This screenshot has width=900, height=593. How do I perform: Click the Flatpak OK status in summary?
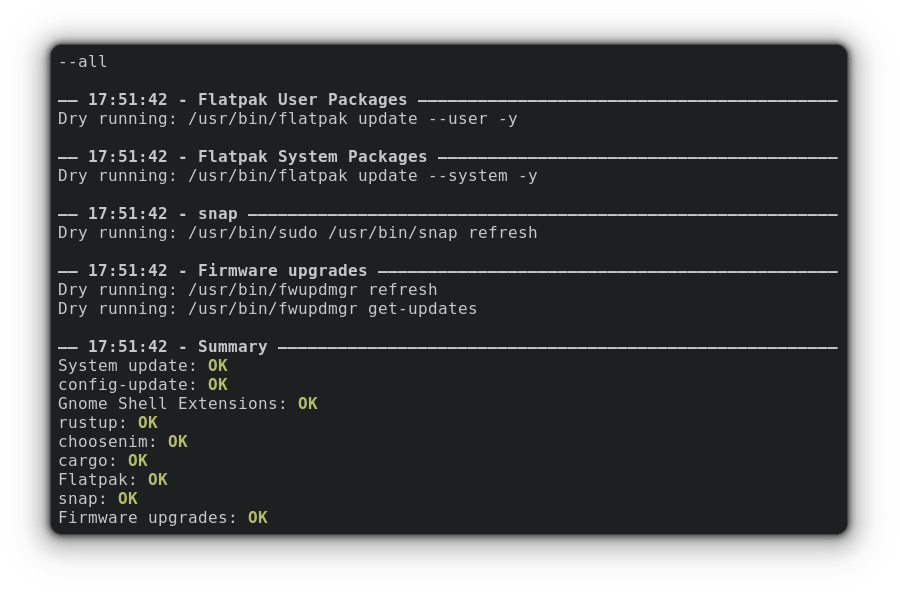tap(158, 480)
